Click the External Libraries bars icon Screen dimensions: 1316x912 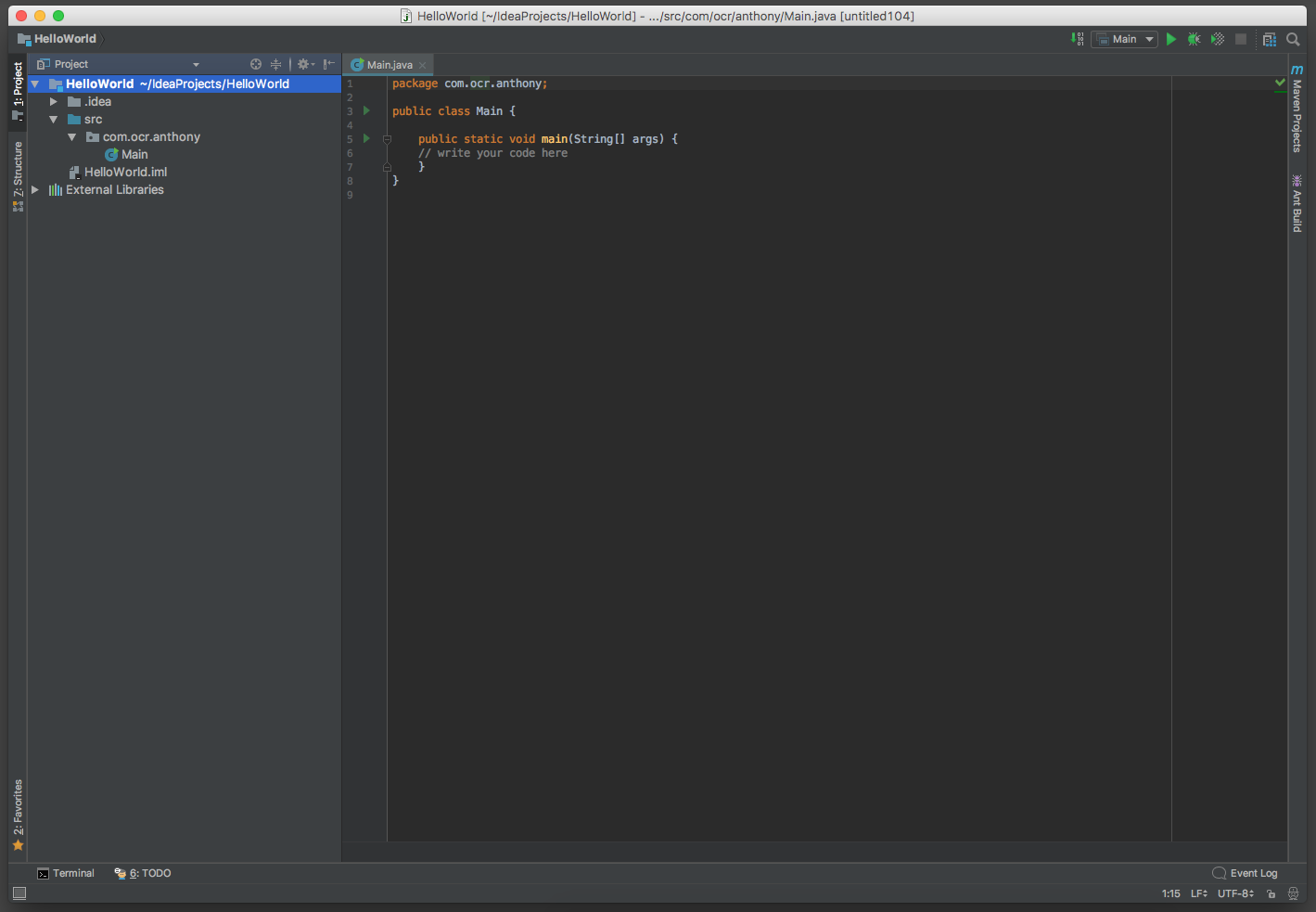click(56, 189)
